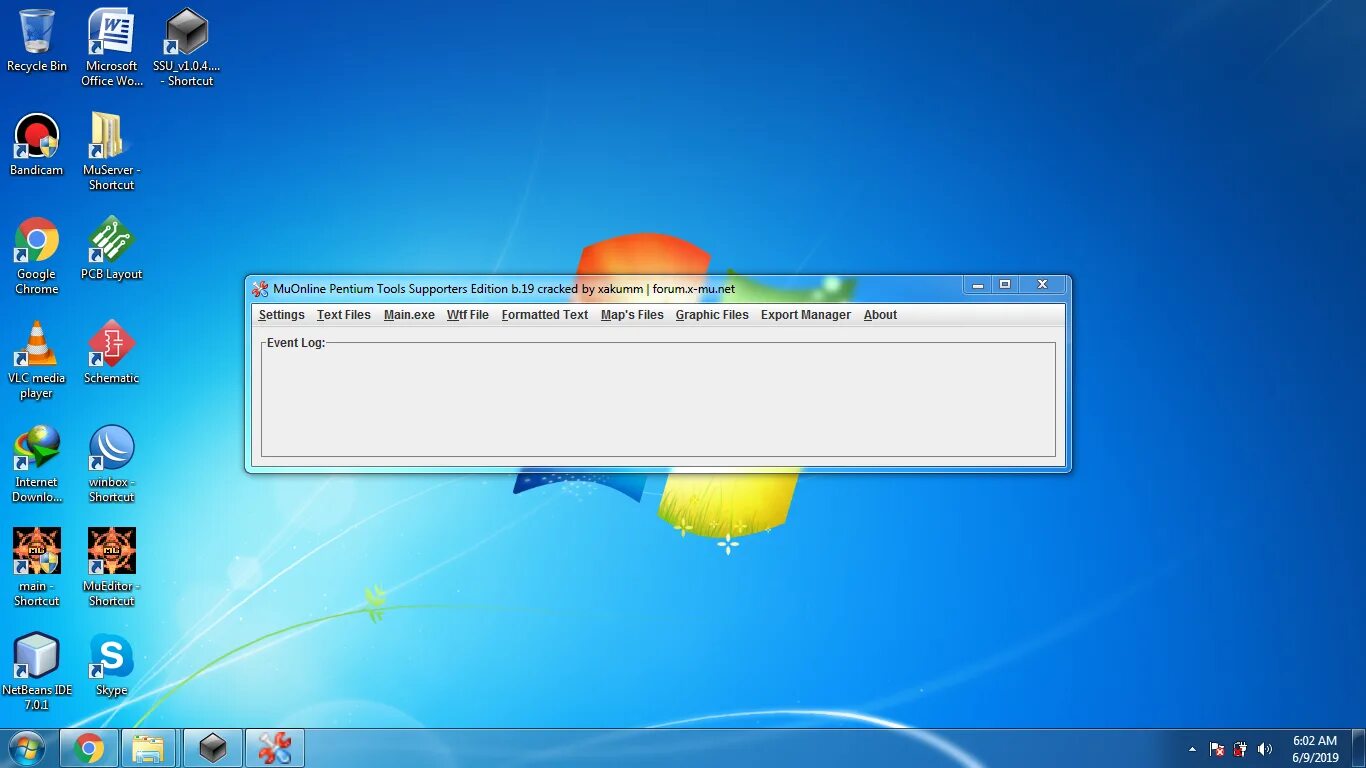This screenshot has width=1366, height=768.
Task: Click the Chrome taskbar button
Action: pyautogui.click(x=89, y=748)
